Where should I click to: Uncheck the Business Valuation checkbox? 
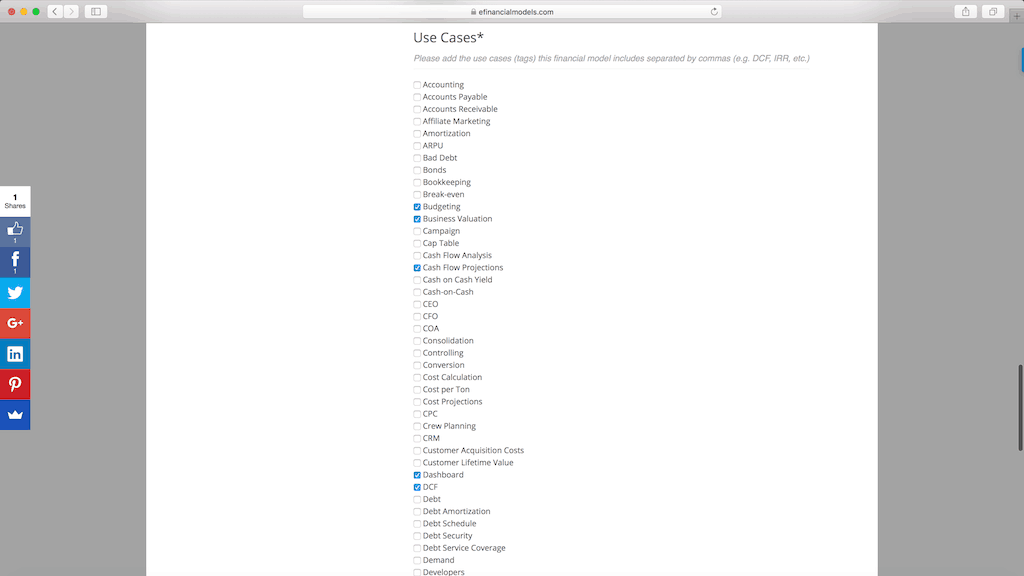pos(417,219)
